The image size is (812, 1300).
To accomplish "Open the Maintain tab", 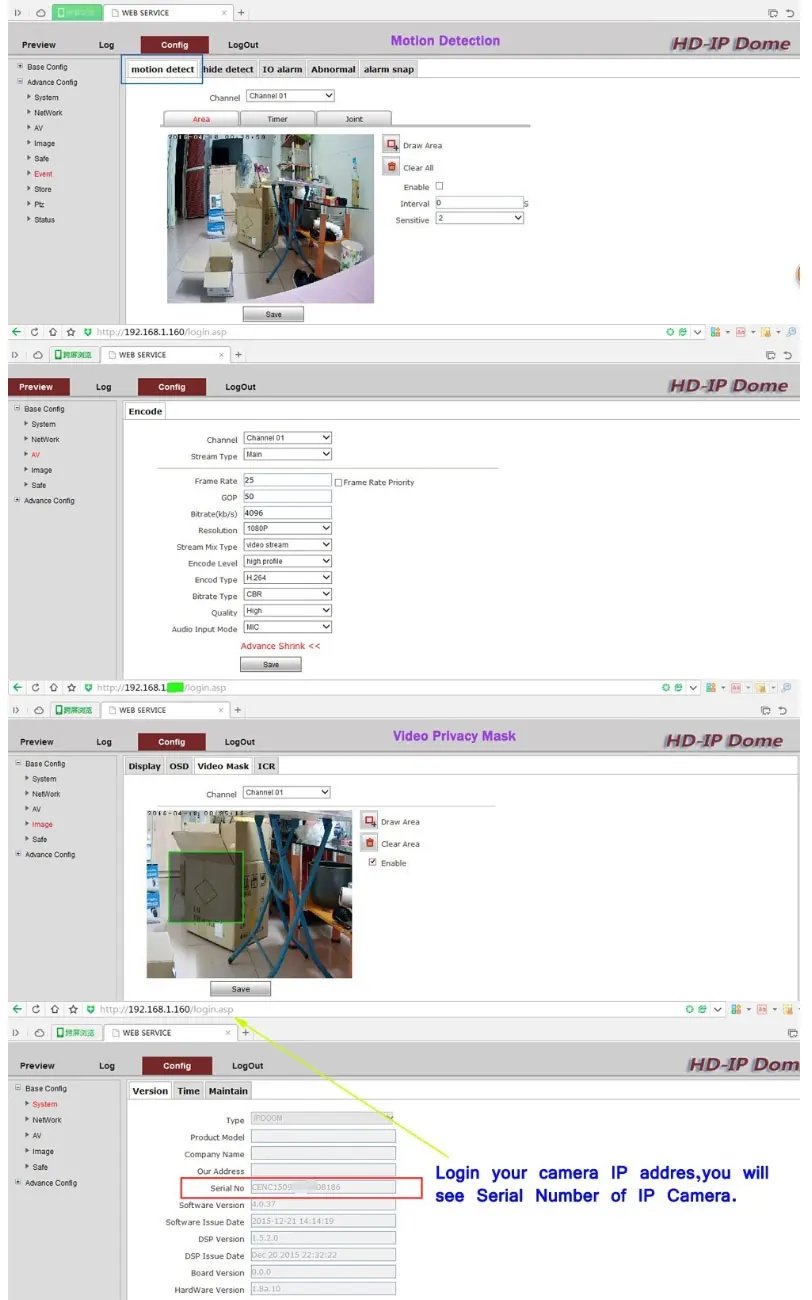I will click(228, 1091).
